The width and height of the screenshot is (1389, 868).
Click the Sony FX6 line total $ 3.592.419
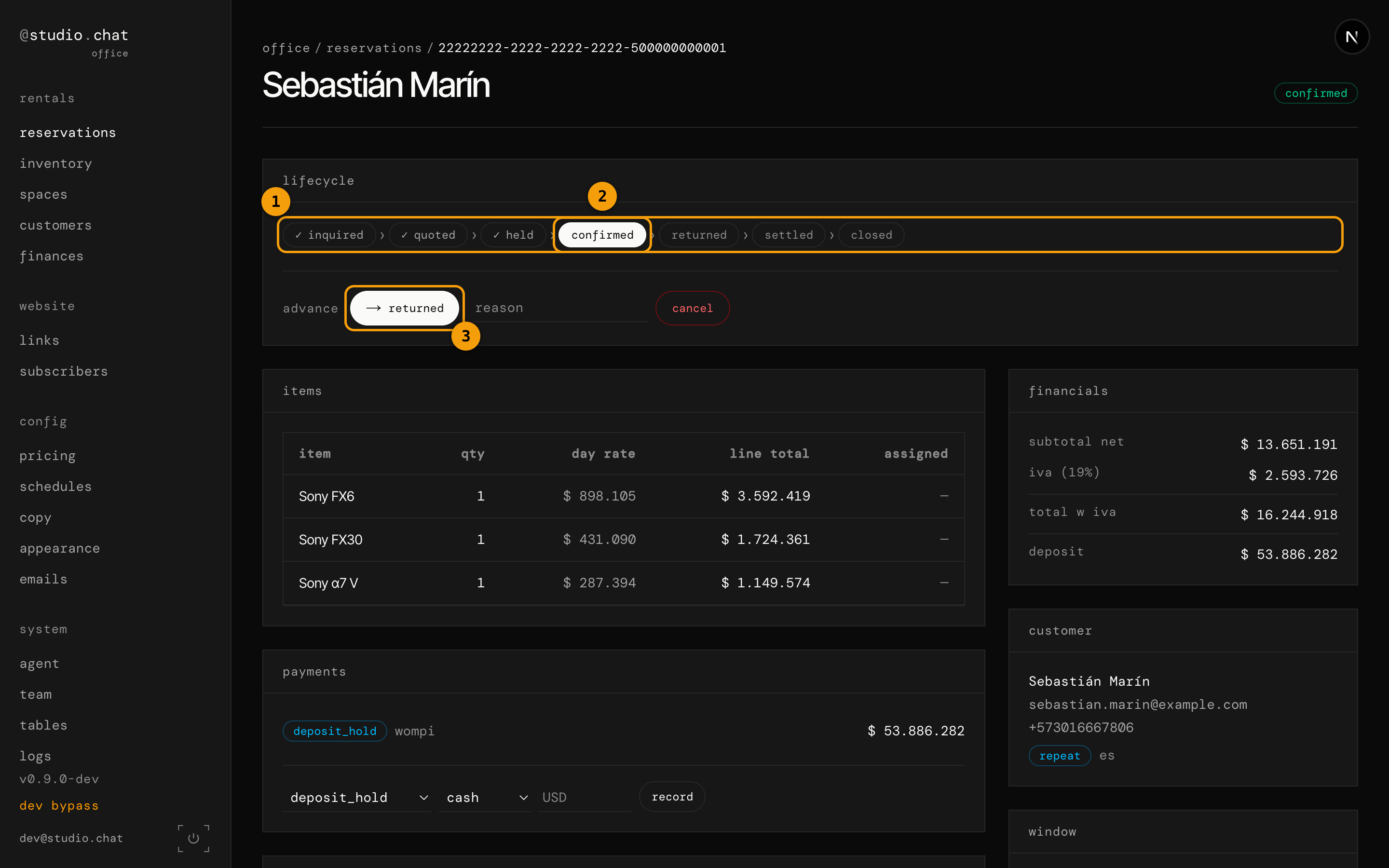coord(766,496)
